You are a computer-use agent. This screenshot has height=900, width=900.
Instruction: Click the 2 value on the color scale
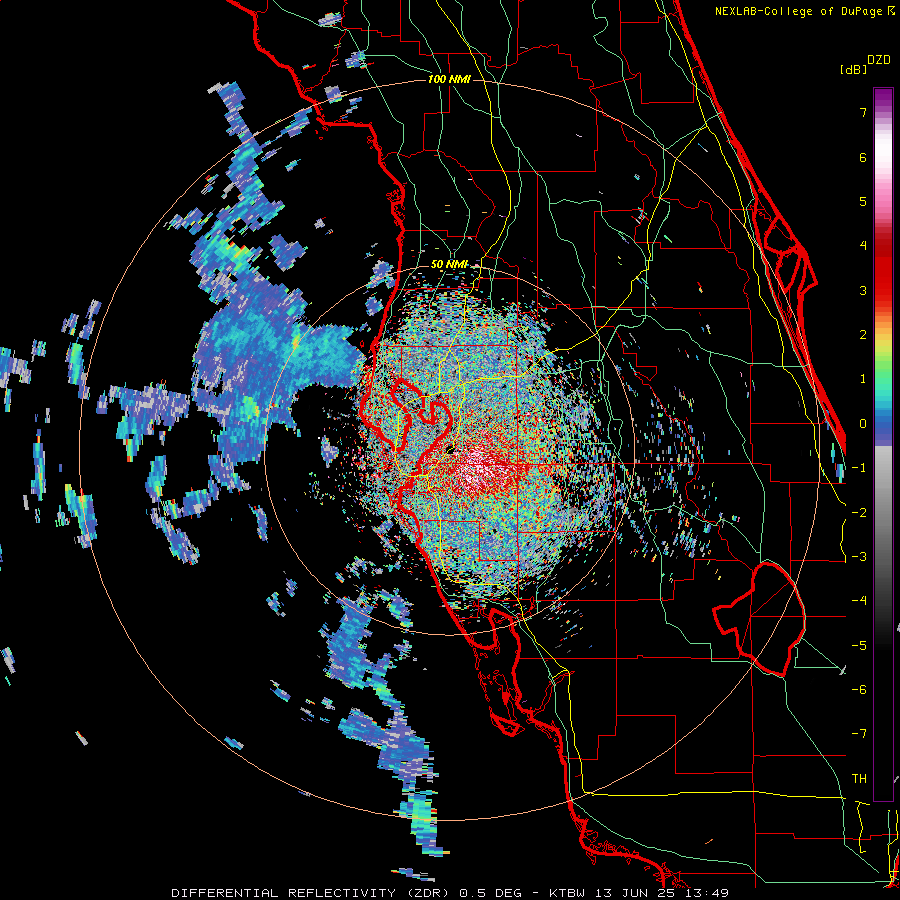[x=863, y=335]
